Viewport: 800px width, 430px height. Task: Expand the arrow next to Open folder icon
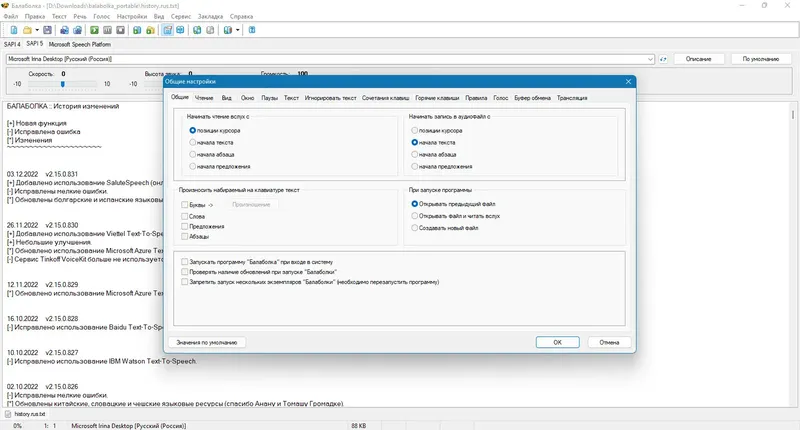(x=37, y=30)
